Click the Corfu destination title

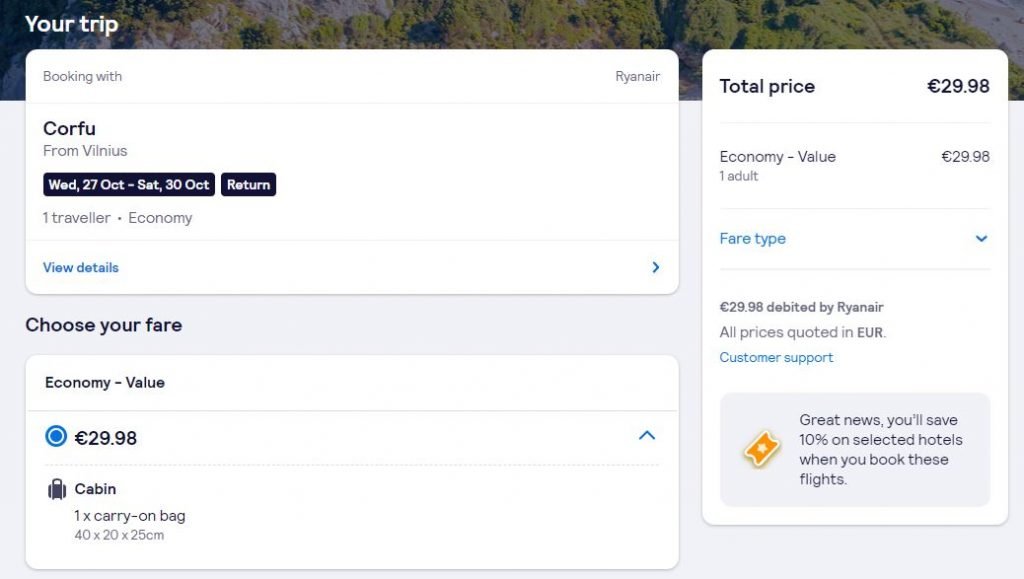(69, 129)
